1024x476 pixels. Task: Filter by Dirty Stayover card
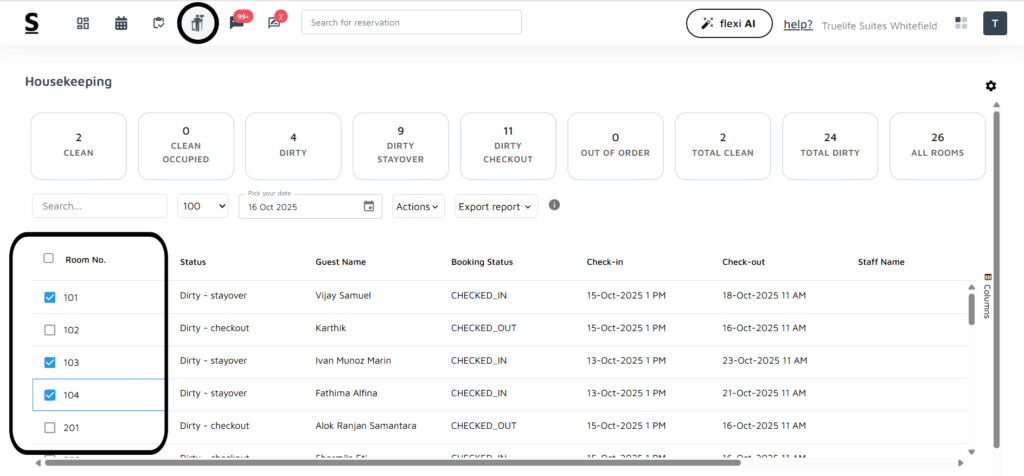click(x=400, y=146)
